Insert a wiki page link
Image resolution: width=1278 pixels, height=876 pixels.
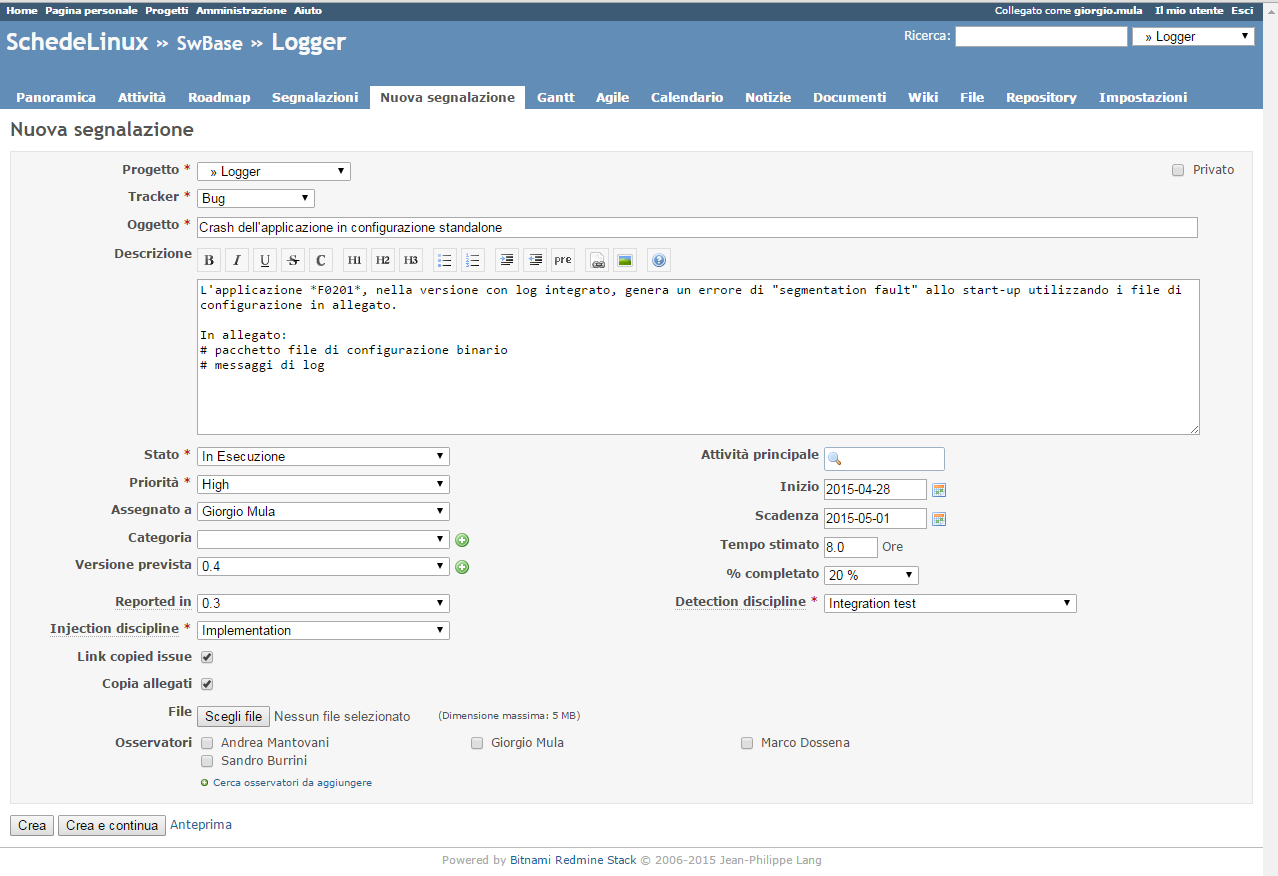point(597,260)
